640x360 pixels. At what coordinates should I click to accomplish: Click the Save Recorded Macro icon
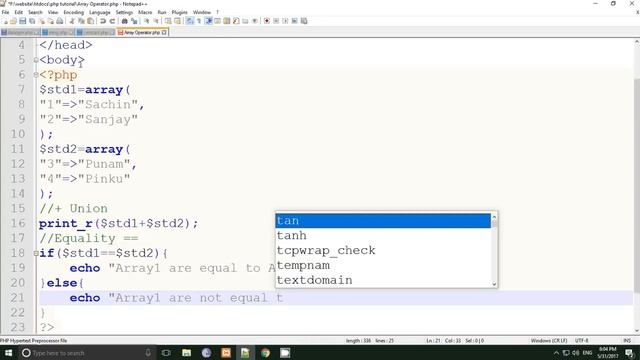point(304,21)
